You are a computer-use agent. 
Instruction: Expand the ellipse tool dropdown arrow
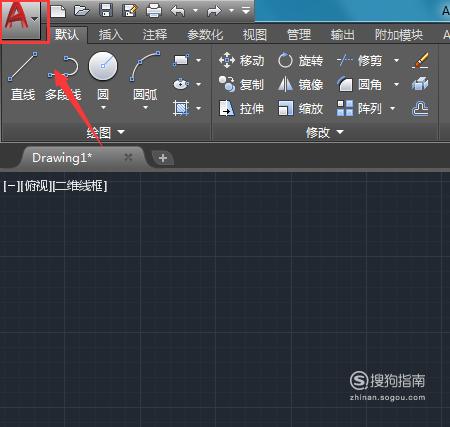(199, 84)
